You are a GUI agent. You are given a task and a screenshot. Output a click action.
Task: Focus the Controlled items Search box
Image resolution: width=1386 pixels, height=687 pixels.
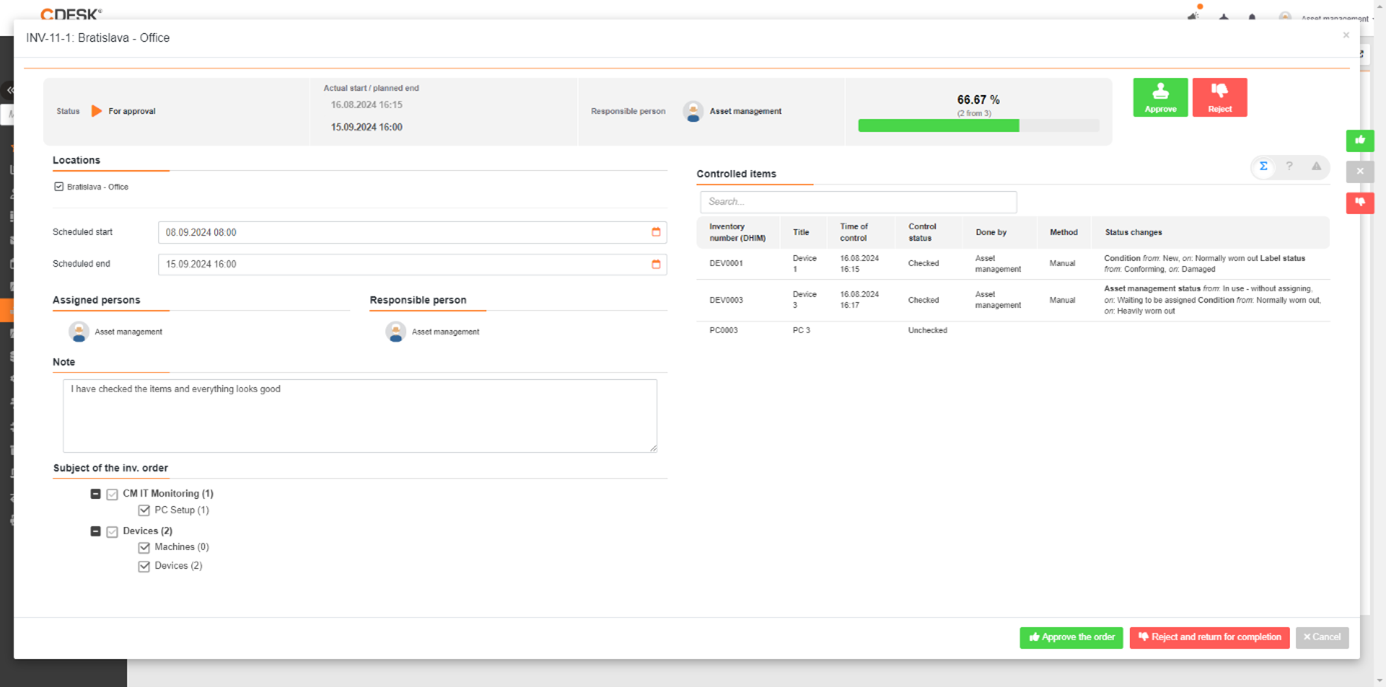tap(858, 201)
